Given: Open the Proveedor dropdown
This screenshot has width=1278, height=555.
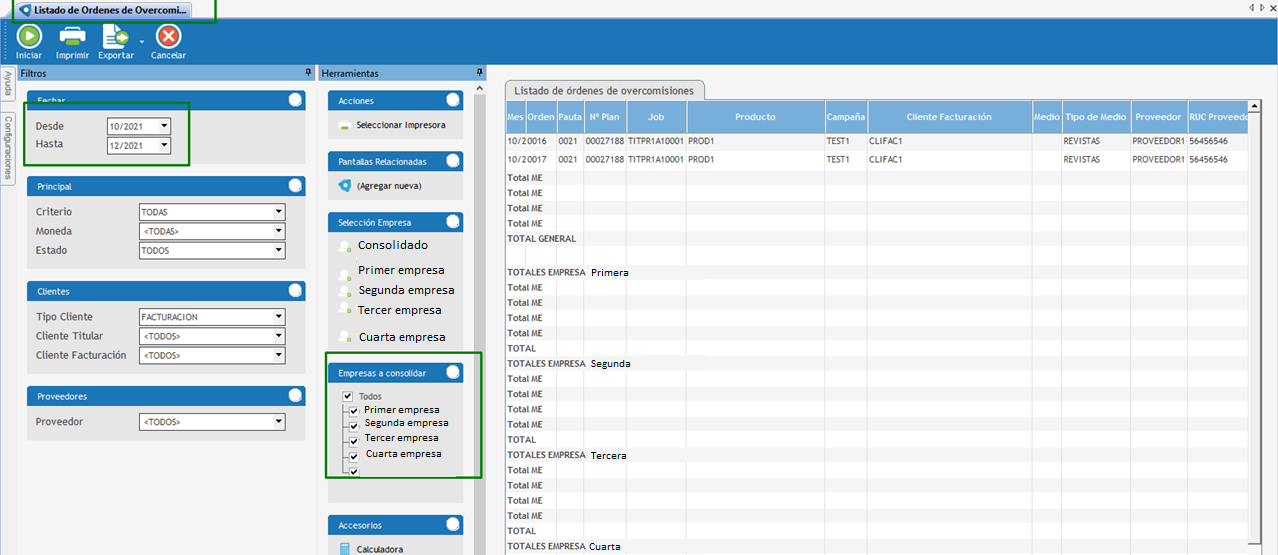Looking at the screenshot, I should click(x=278, y=422).
